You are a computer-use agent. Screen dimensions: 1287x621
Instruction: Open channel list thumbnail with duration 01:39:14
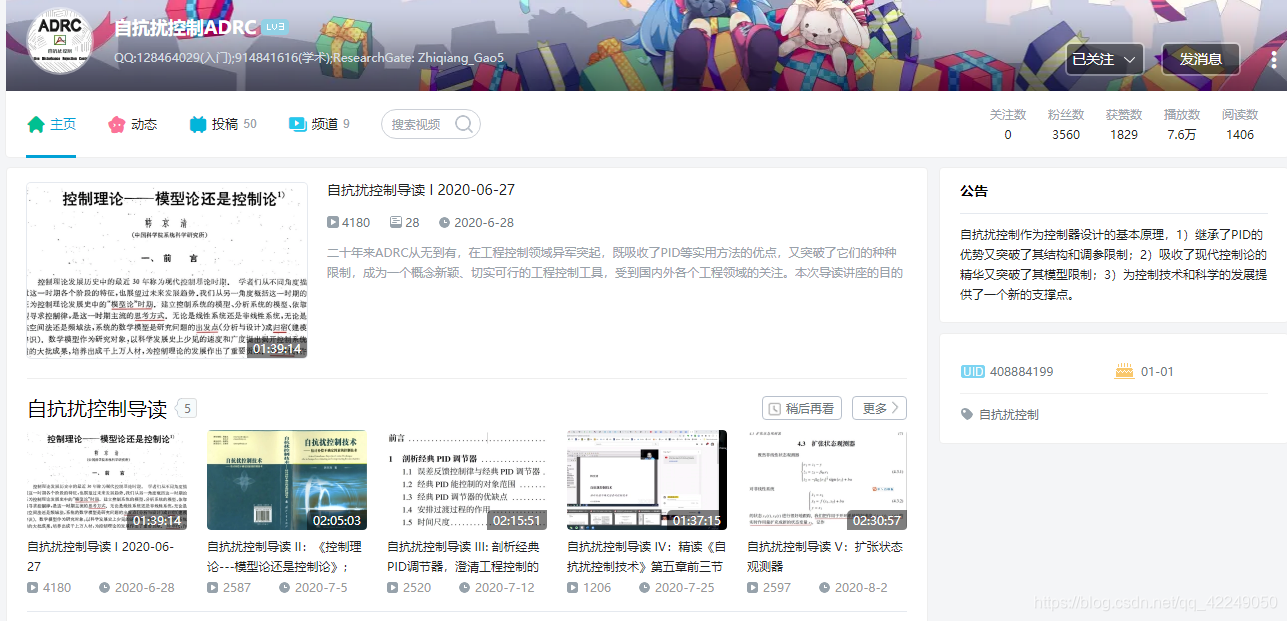click(107, 480)
